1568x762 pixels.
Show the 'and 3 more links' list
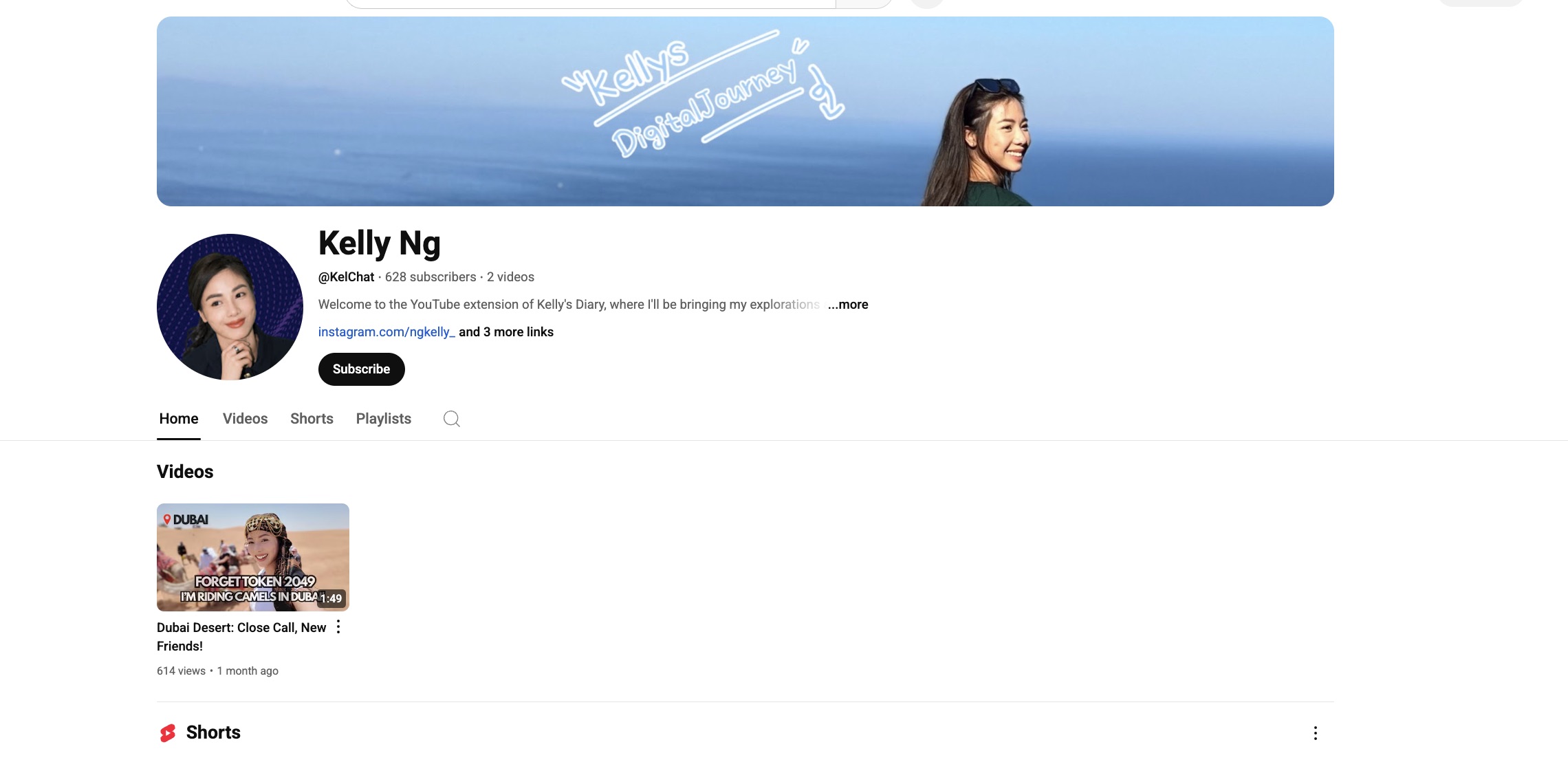(506, 332)
